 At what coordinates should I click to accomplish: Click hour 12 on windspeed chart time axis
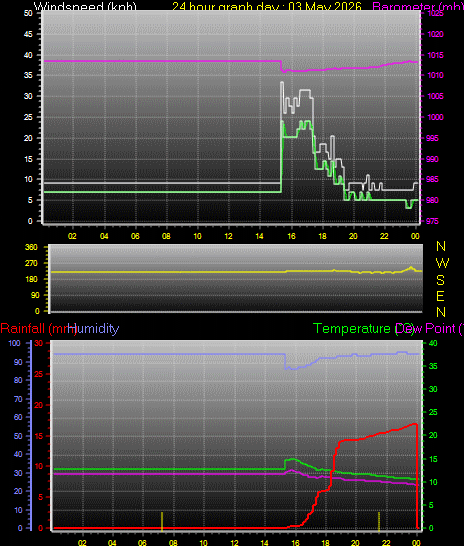tap(228, 236)
